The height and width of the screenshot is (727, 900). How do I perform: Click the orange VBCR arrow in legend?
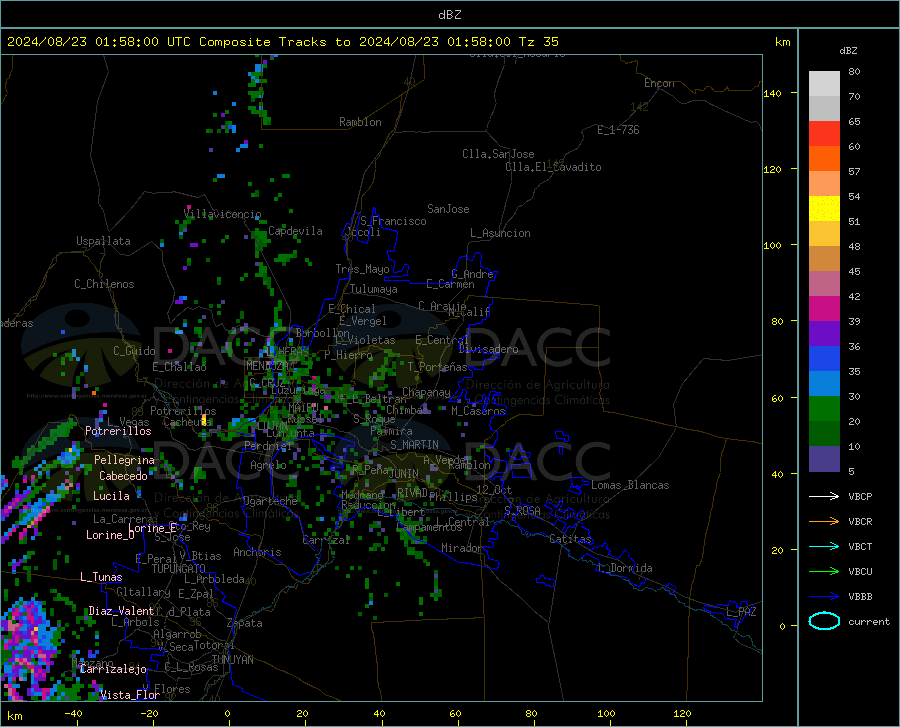coord(824,521)
